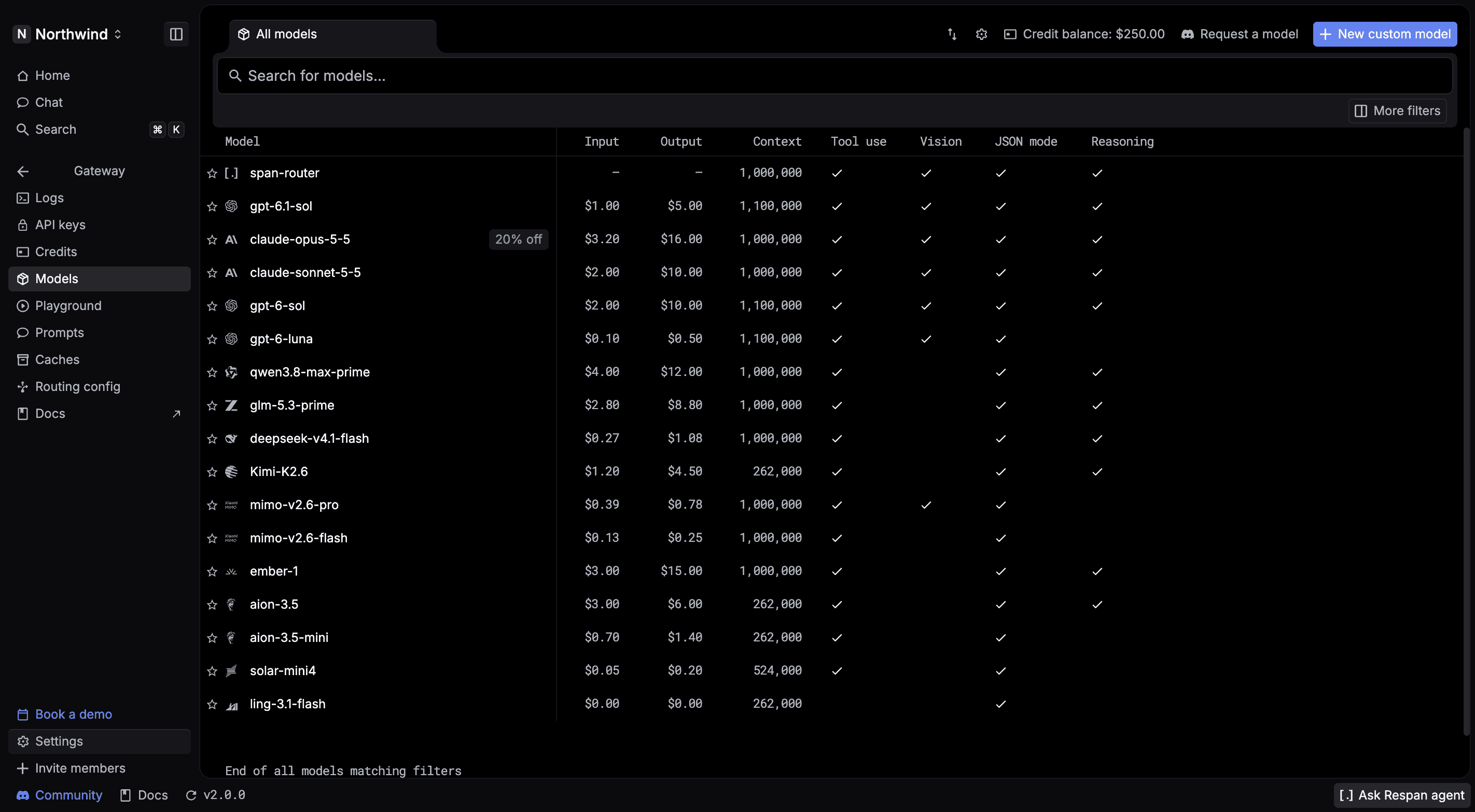Screen dimensions: 1475x812
Task: Click the Credit balance: $250.00 indicator
Action: click(x=1084, y=34)
